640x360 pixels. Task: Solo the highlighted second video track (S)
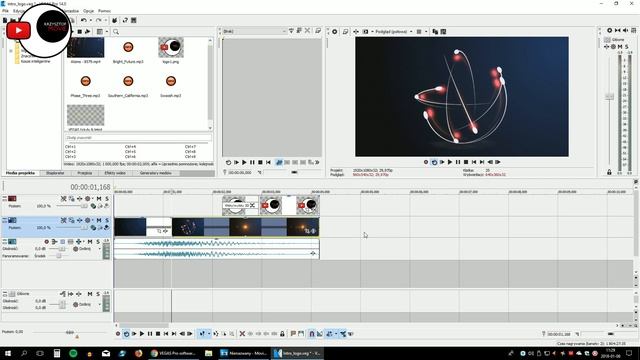(107, 220)
